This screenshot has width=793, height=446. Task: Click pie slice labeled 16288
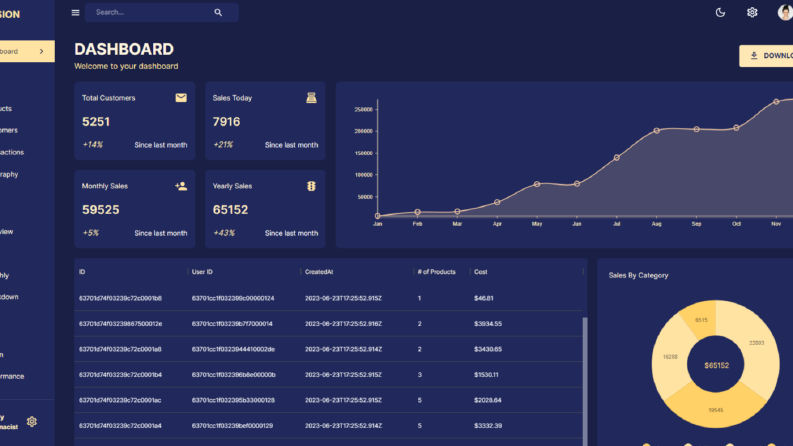[671, 356]
